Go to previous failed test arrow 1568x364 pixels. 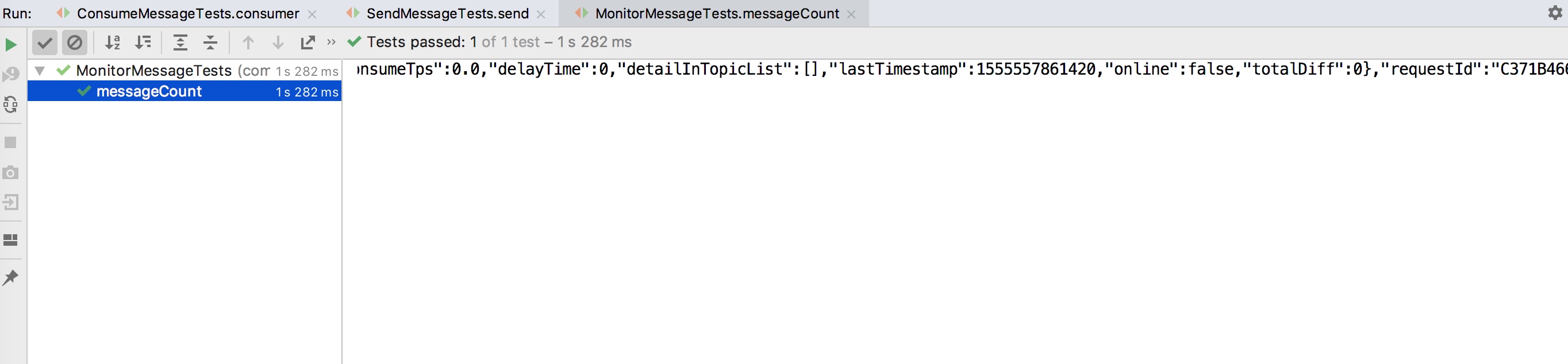pos(248,42)
